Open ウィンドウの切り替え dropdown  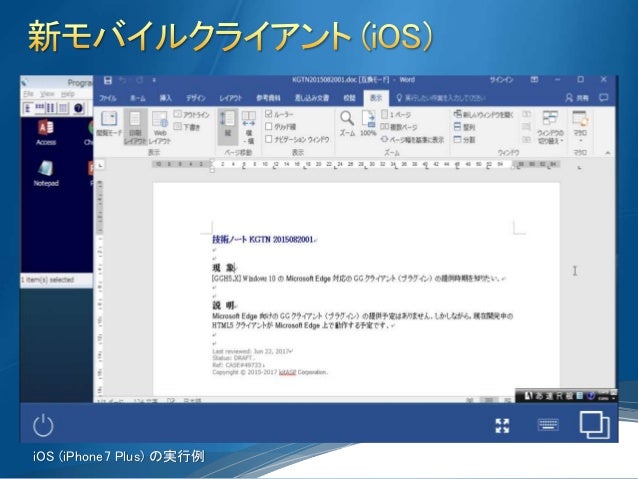point(550,127)
